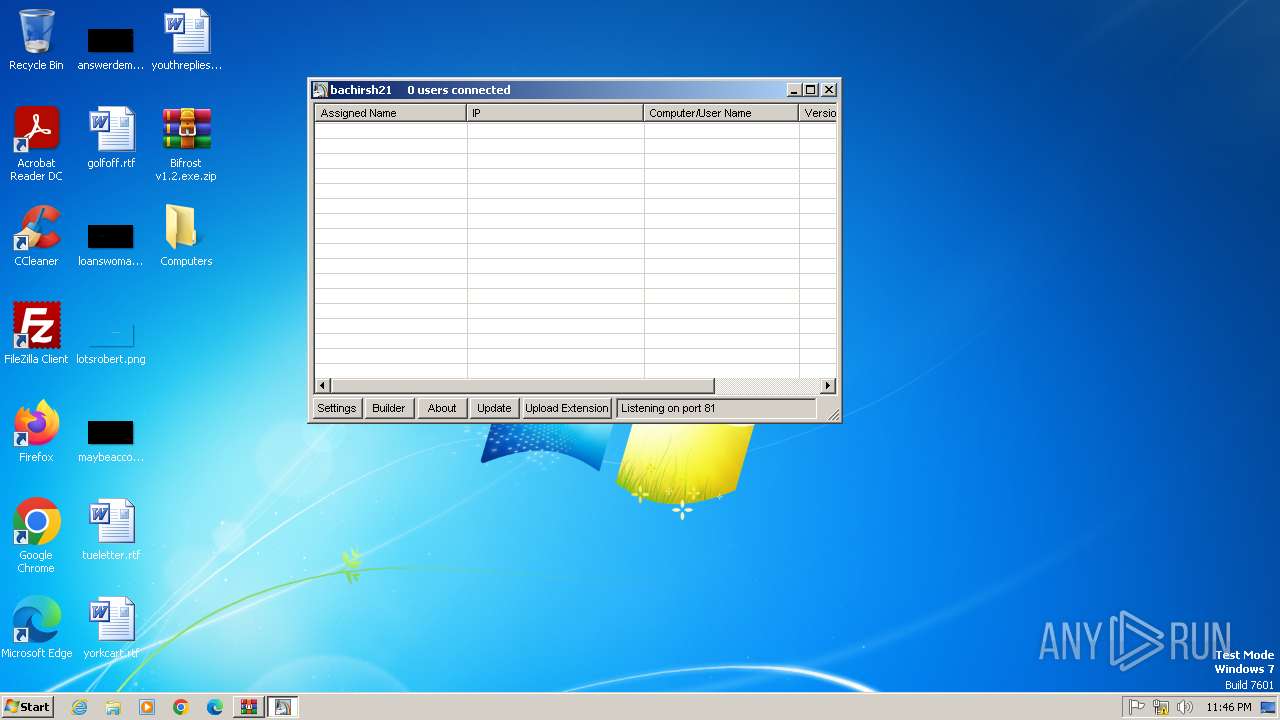The width and height of the screenshot is (1280, 720).
Task: Minimize the bachirsh21 window
Action: 794,90
